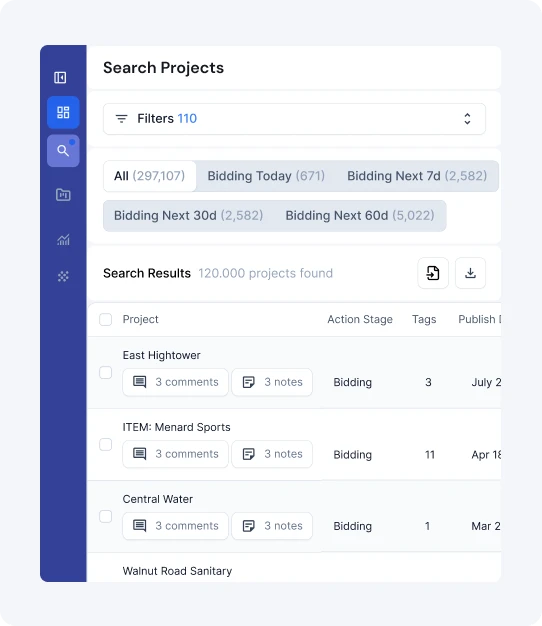Collapse the sidebar panel icon
This screenshot has width=542, height=626.
pos(60,77)
